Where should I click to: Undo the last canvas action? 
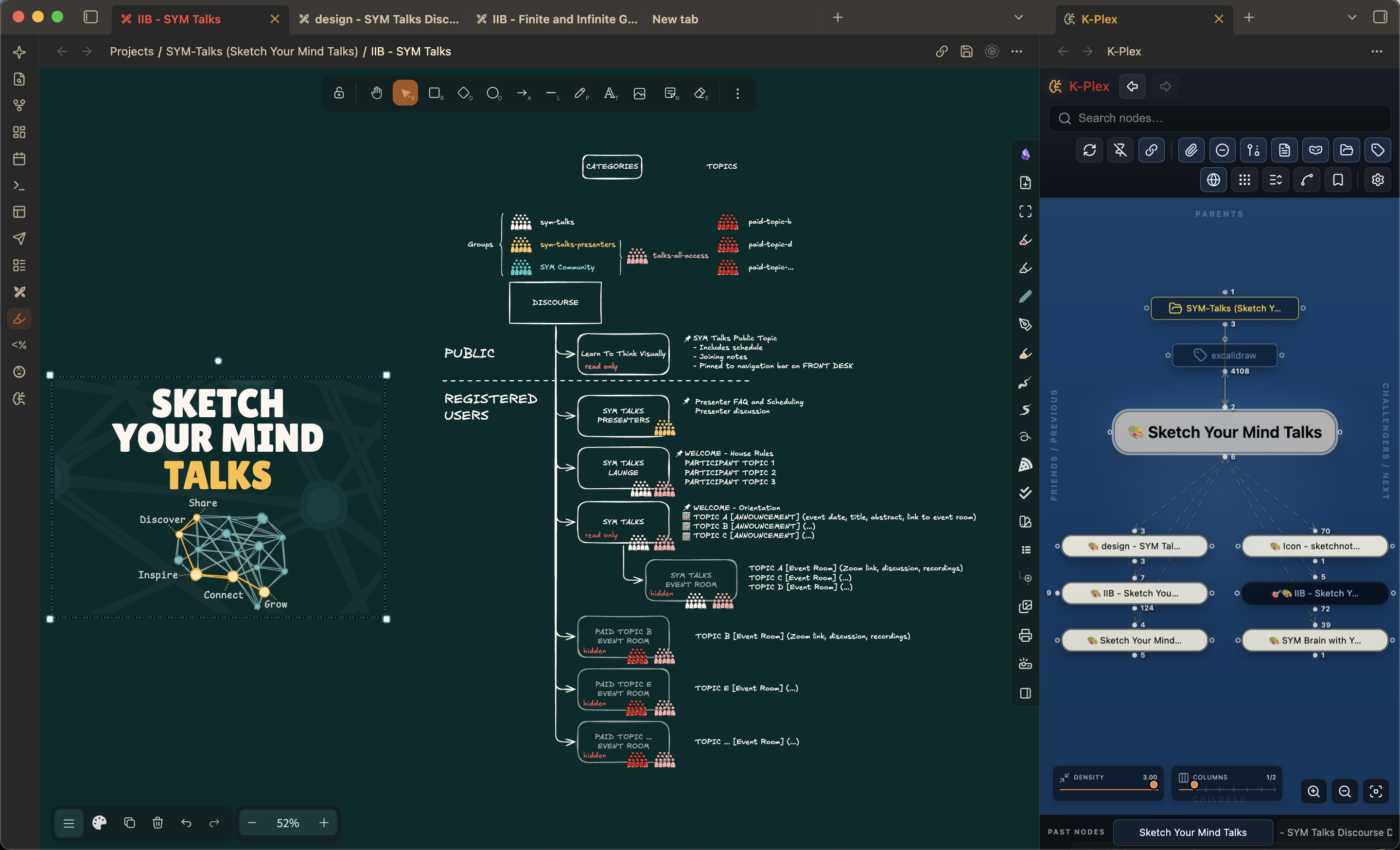(186, 823)
